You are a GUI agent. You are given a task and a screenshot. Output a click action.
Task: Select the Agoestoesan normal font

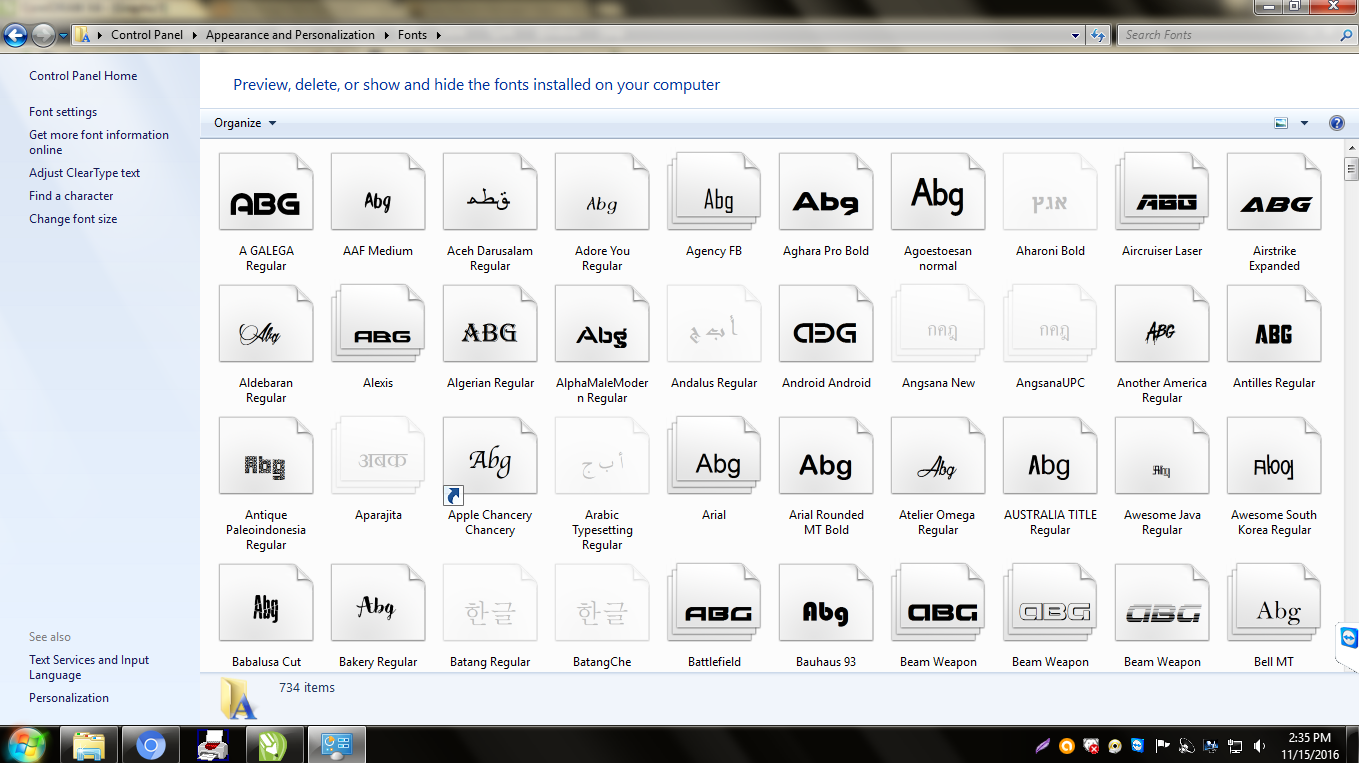tap(938, 192)
